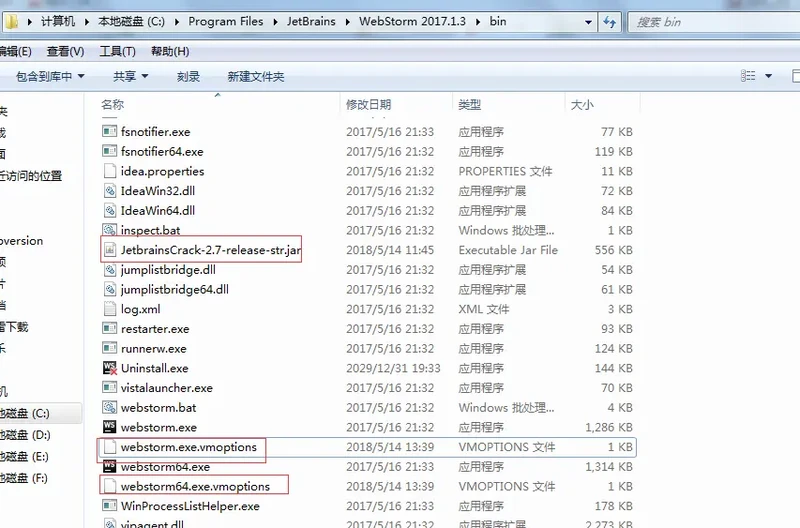
Task: Click the JetbrainsCrack jar file icon
Action: coord(110,250)
